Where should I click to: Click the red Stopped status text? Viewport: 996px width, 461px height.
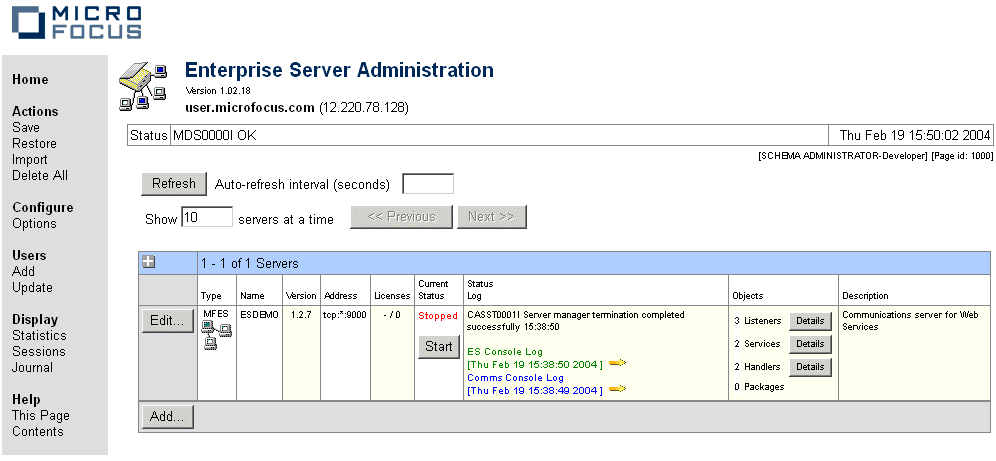[438, 316]
